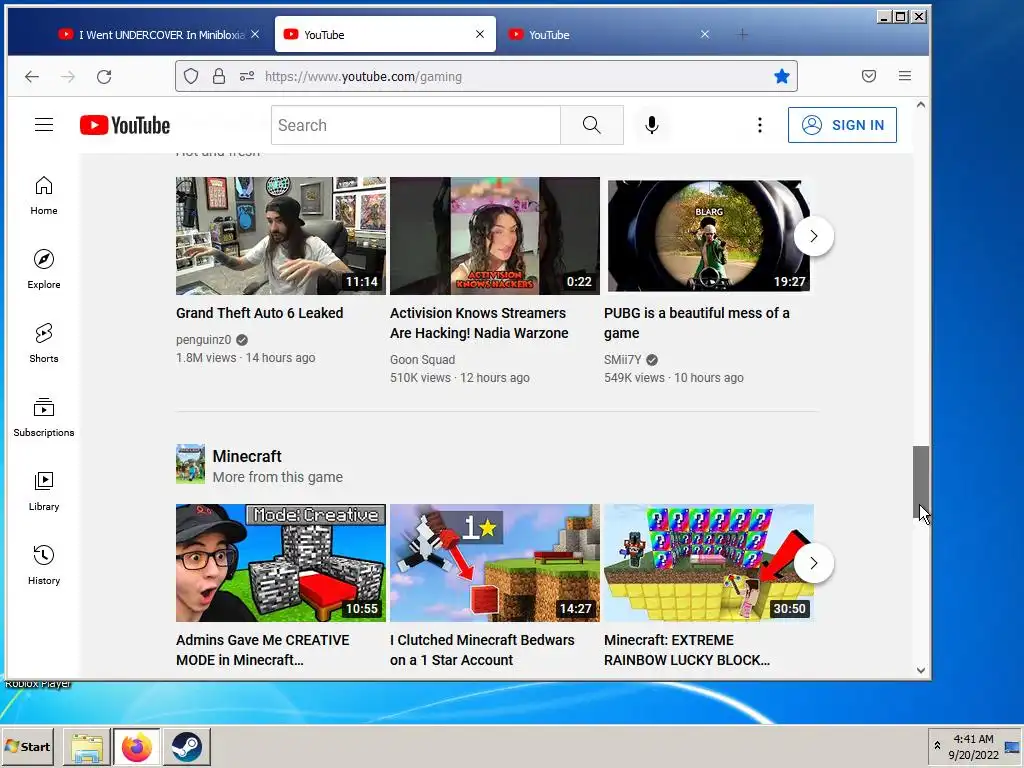Reload the page with refresh icon
The width and height of the screenshot is (1024, 768).
point(104,76)
